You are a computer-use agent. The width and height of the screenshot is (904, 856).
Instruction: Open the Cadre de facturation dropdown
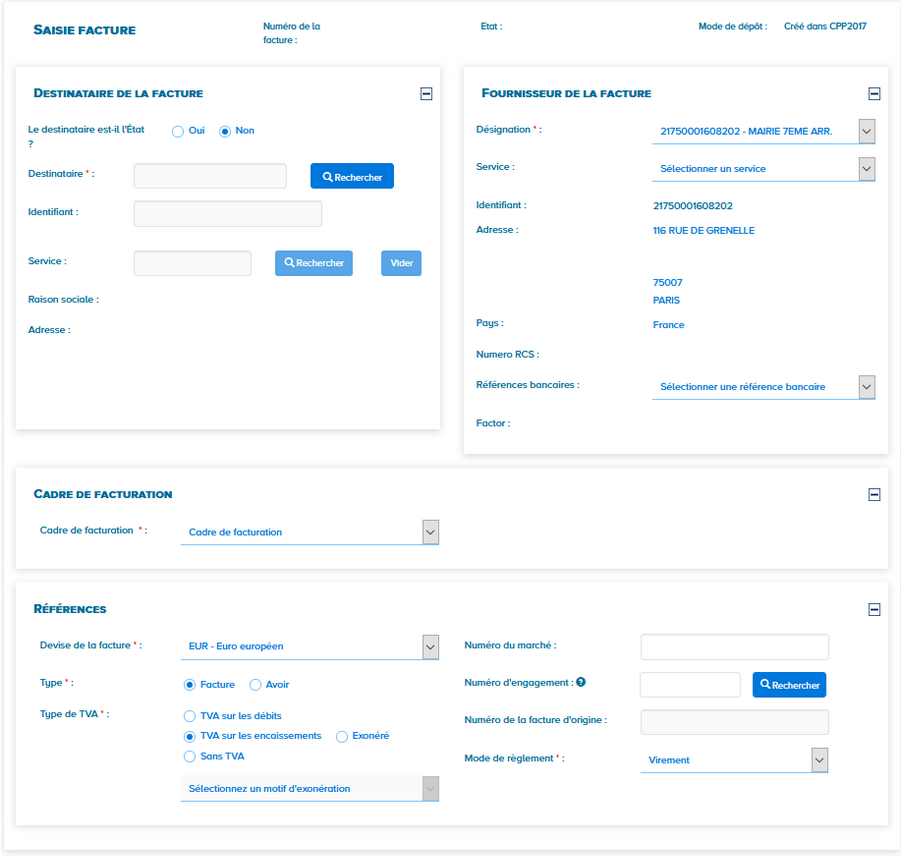click(430, 532)
